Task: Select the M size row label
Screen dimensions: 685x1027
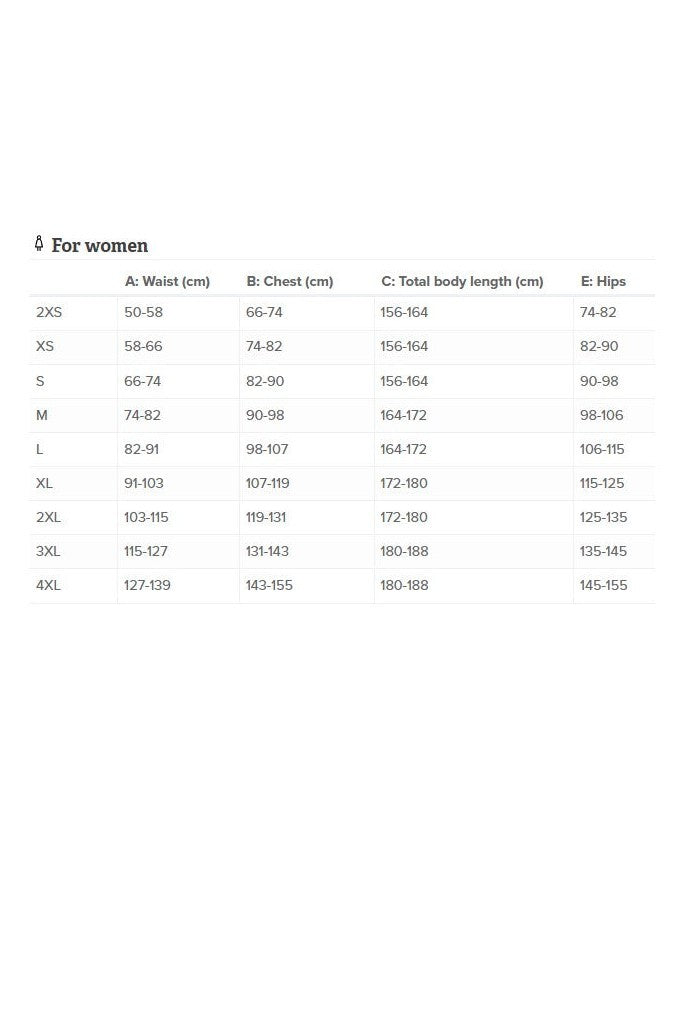Action: 42,415
